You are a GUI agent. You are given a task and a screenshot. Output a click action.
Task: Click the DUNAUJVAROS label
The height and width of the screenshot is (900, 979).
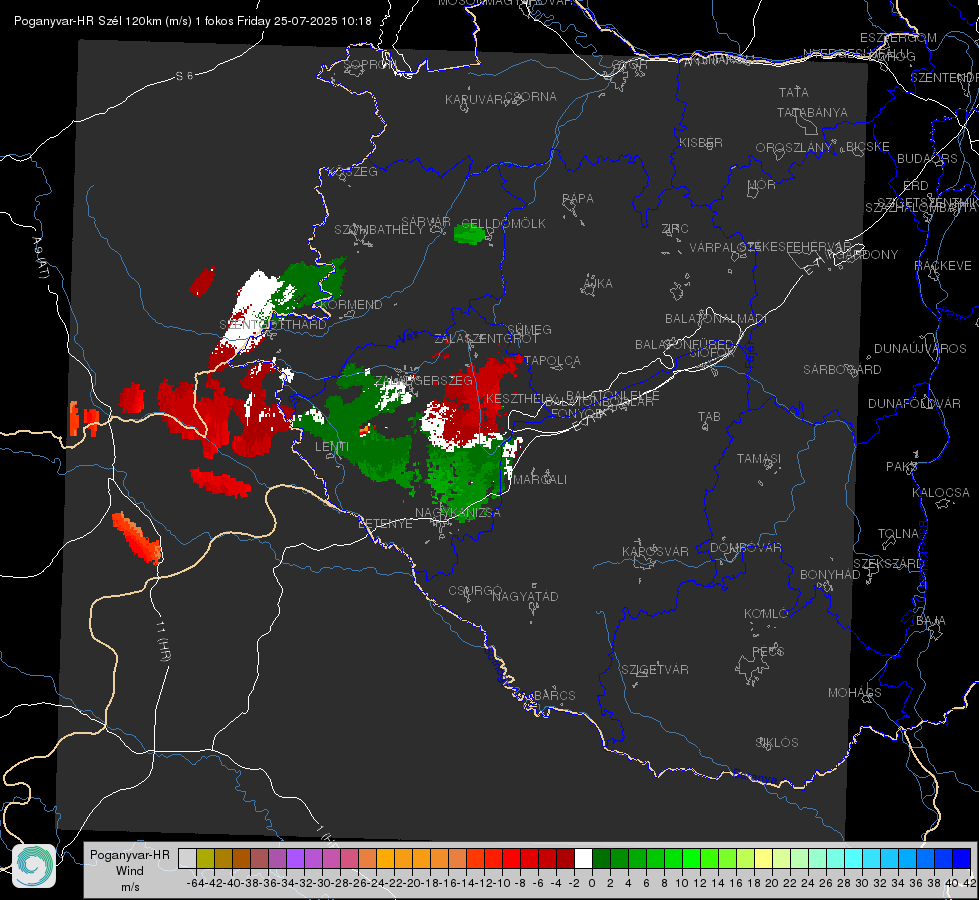pyautogui.click(x=920, y=349)
